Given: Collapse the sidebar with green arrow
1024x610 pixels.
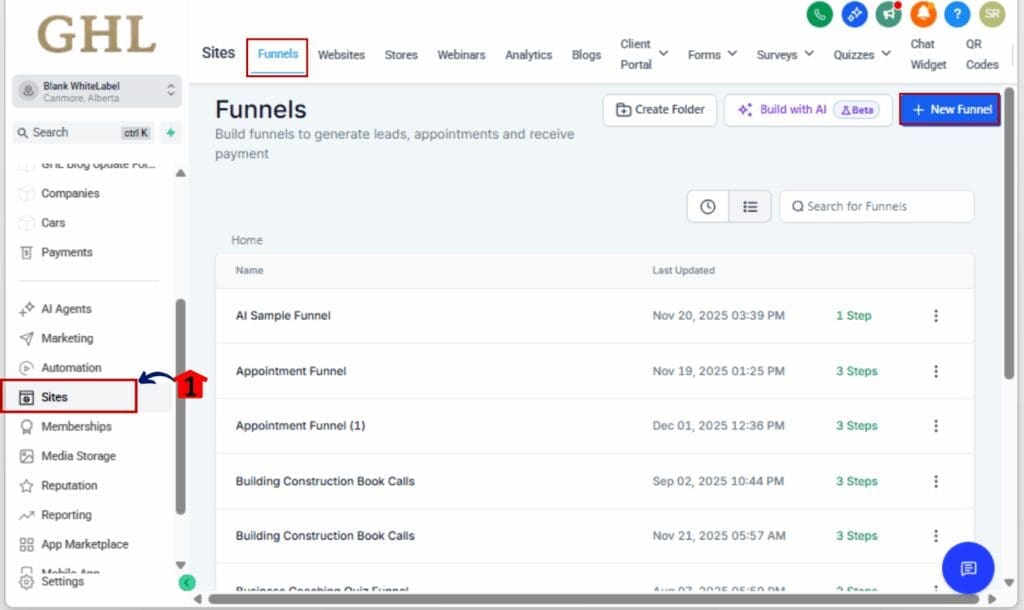Looking at the screenshot, I should pos(187,582).
